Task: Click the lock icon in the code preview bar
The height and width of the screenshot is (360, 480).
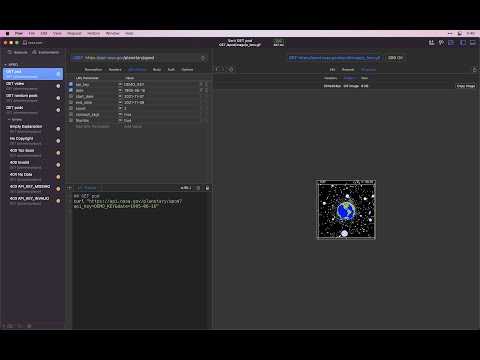Action: pyautogui.click(x=207, y=188)
